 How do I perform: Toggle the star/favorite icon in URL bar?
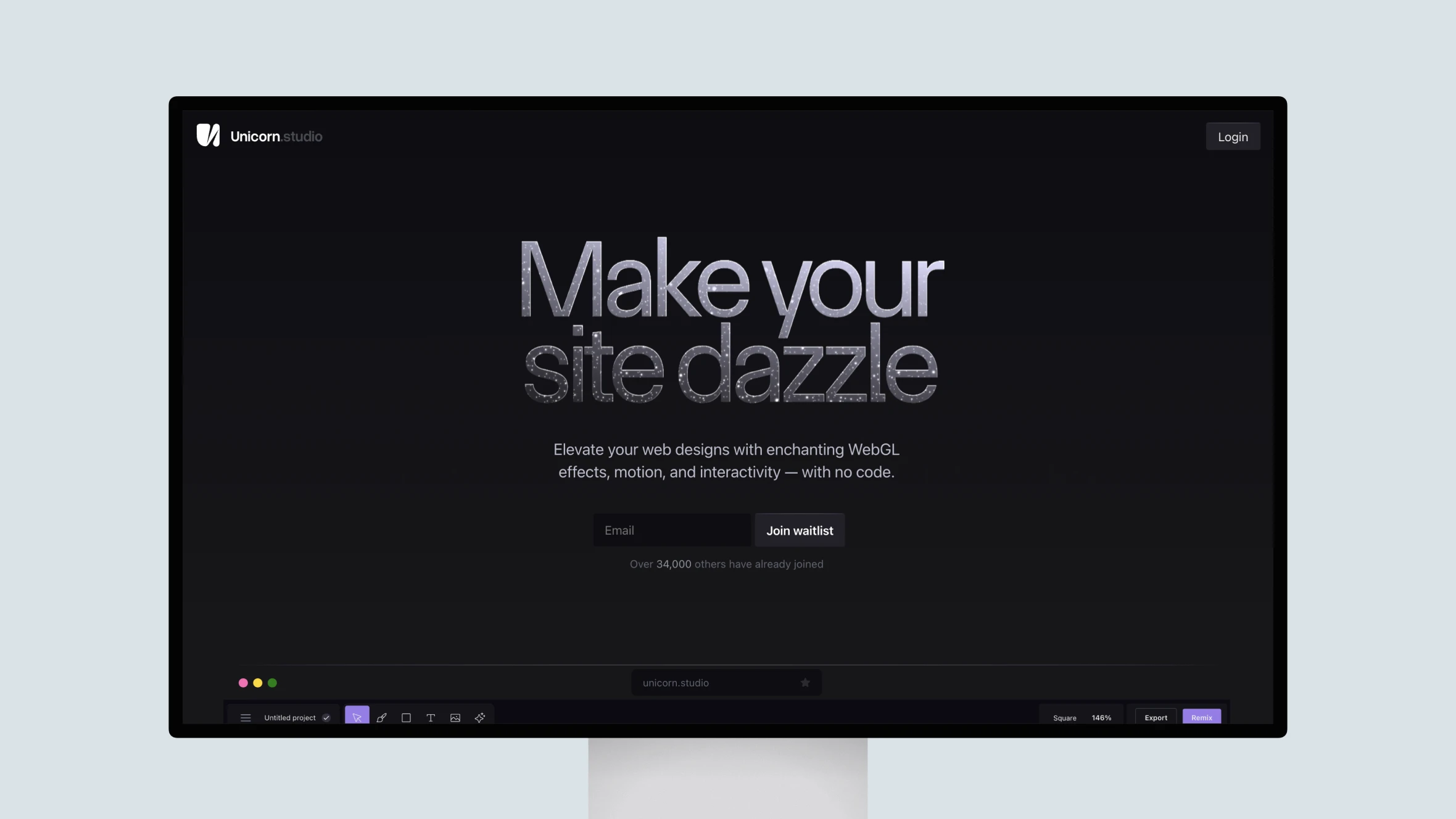[806, 682]
